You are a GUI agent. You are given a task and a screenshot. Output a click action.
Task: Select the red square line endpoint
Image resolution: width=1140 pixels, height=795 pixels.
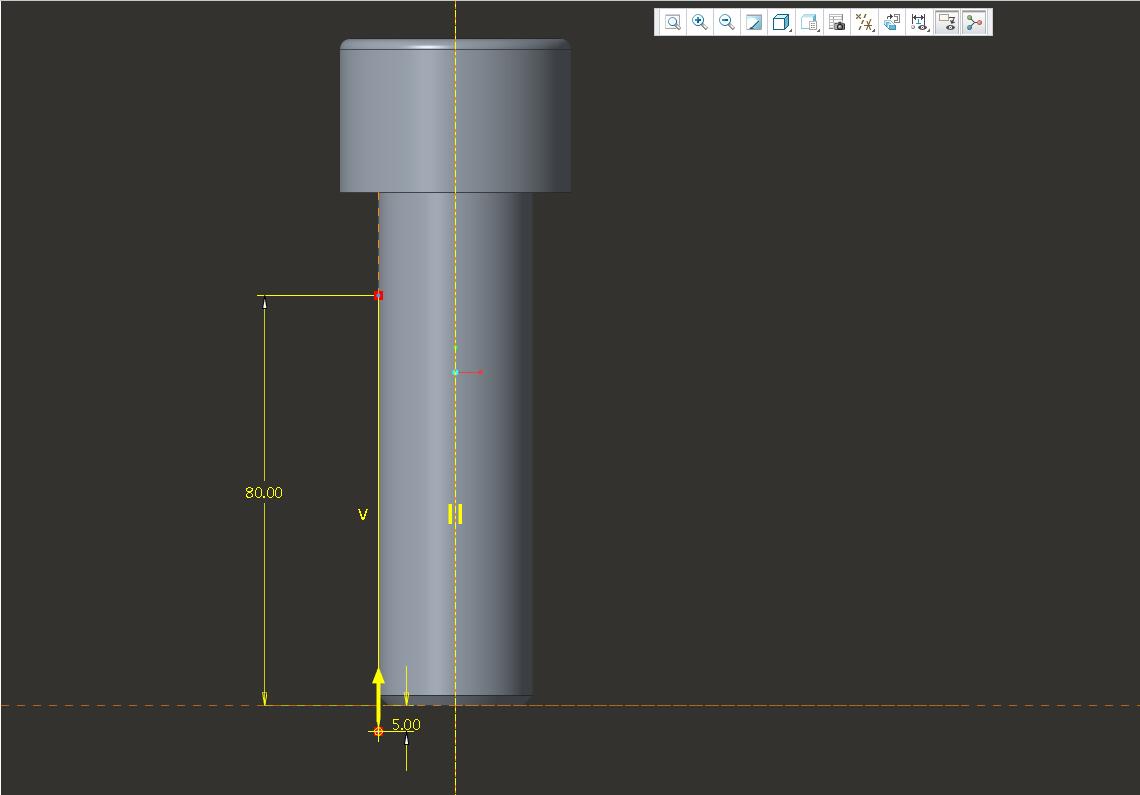click(x=378, y=295)
